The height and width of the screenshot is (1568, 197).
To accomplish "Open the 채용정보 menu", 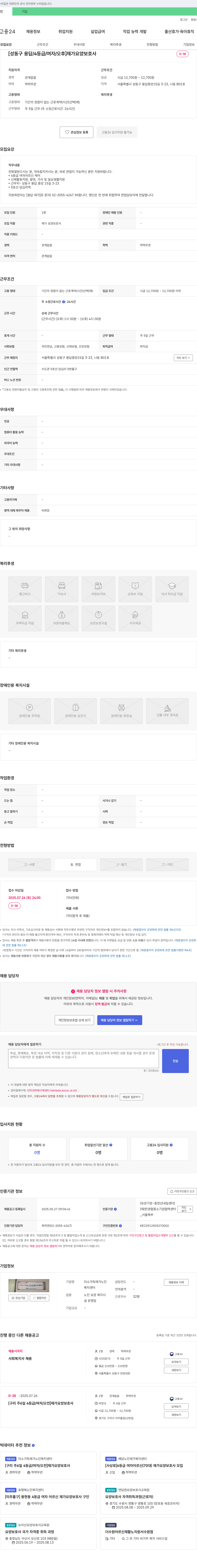I will (33, 32).
